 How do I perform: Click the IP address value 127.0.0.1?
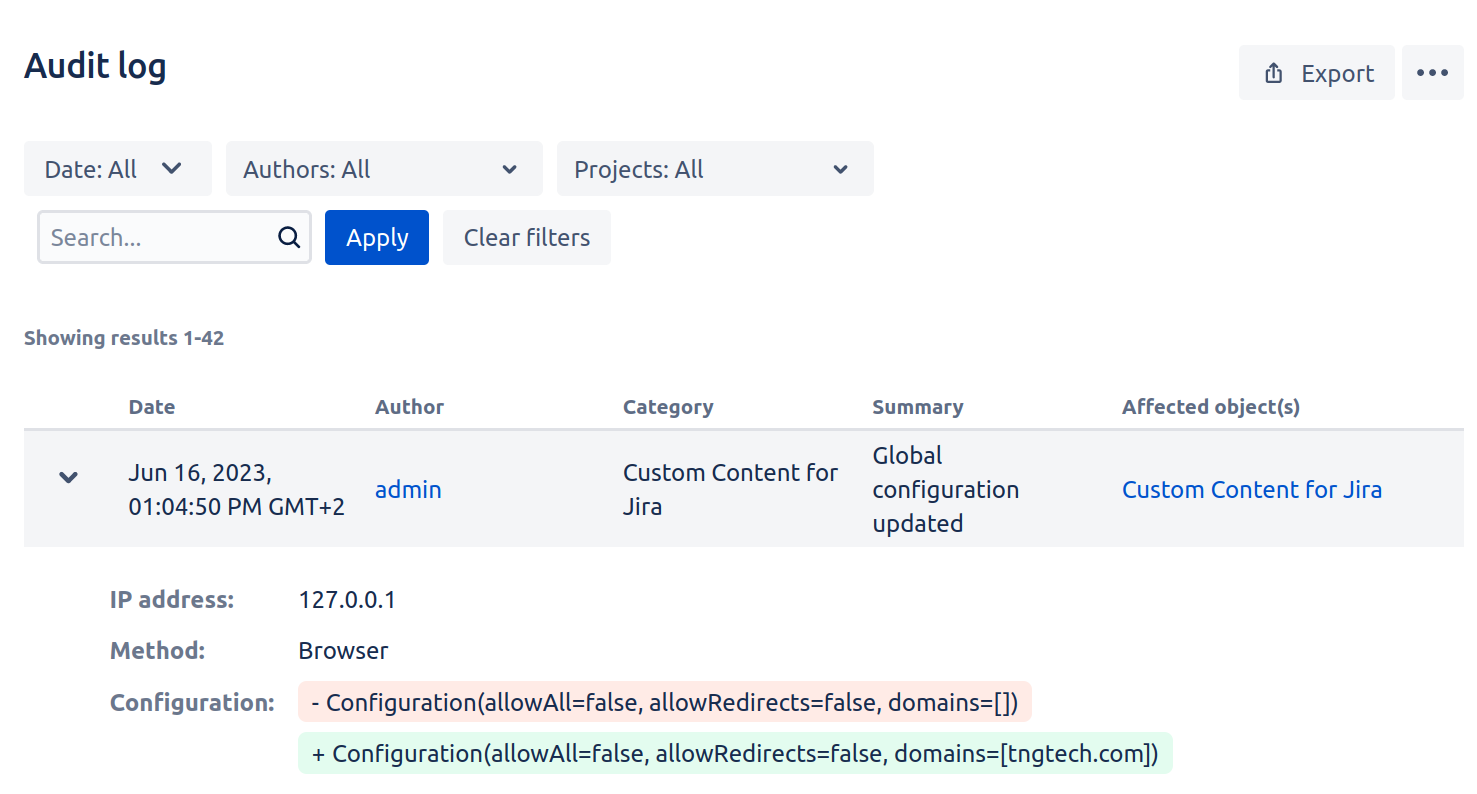(347, 600)
